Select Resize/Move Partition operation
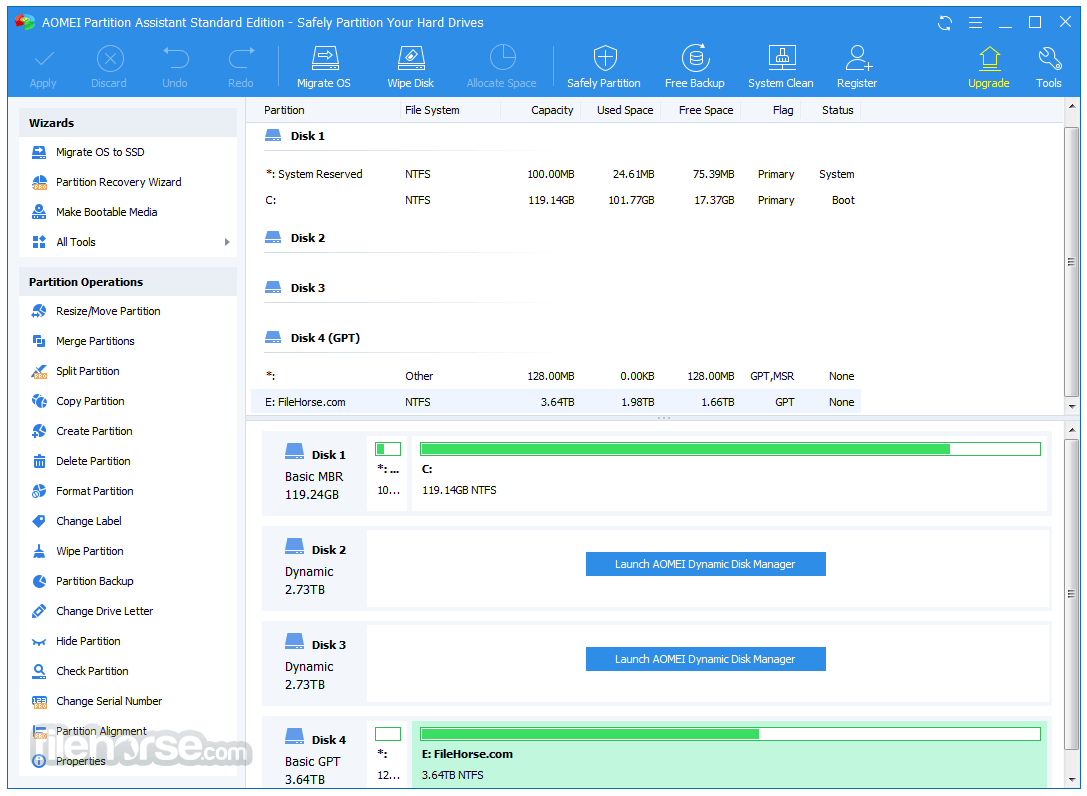 coord(108,311)
